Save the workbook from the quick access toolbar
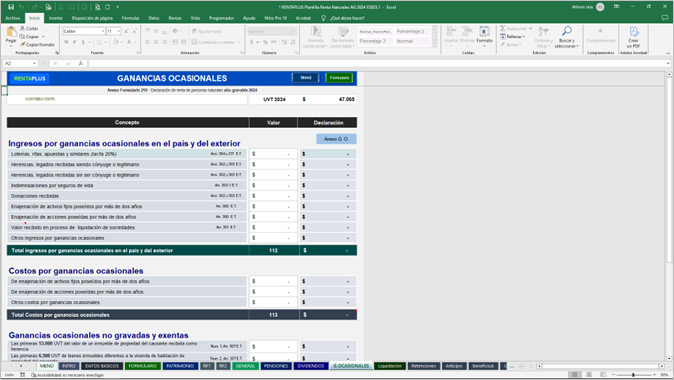Viewport: 674px width, 380px height. click(x=11, y=7)
